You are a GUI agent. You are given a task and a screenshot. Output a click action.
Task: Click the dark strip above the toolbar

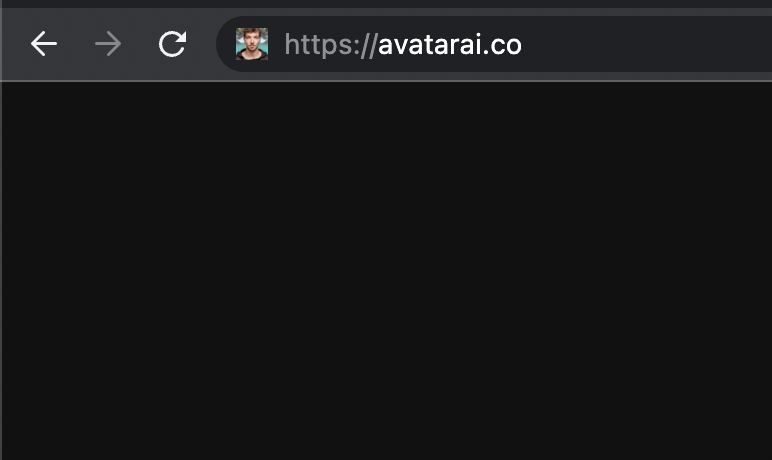point(386,3)
